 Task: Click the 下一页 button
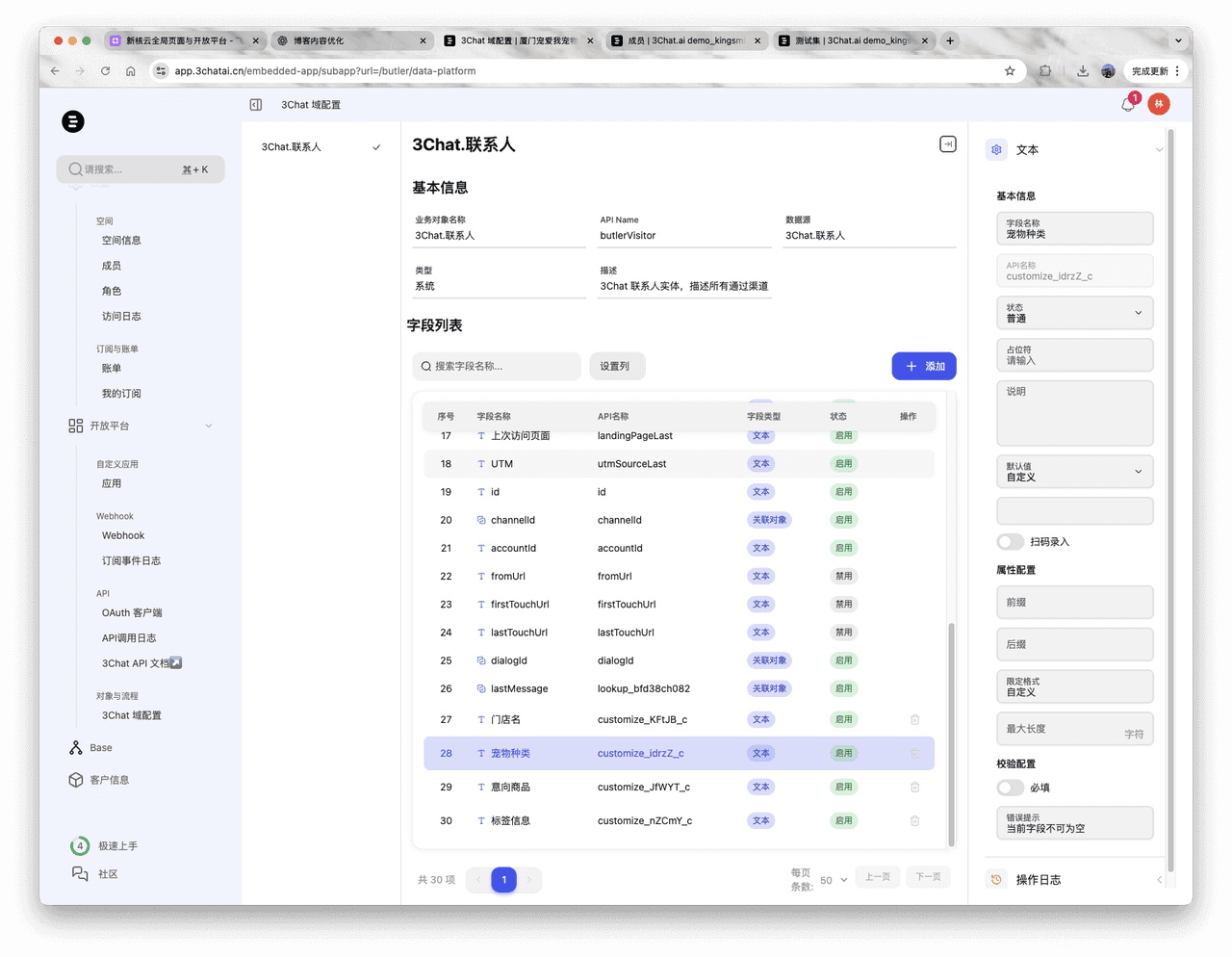coord(928,877)
